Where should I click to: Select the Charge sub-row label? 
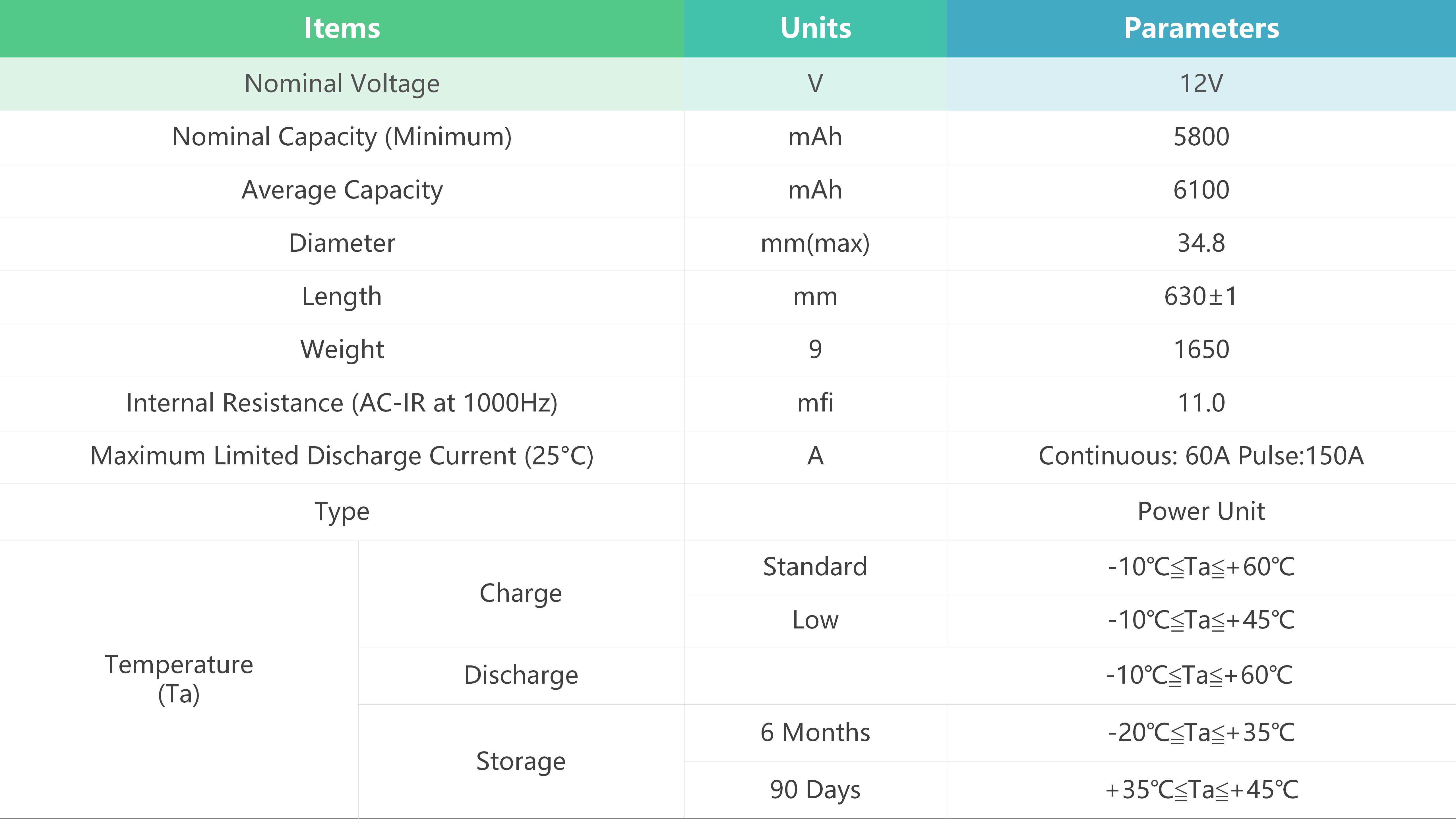521,593
